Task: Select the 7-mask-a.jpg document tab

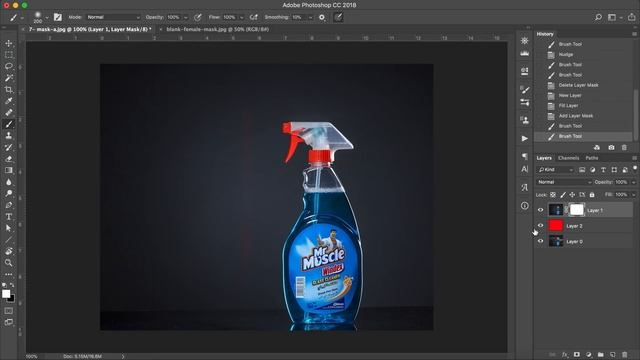Action: [x=90, y=29]
